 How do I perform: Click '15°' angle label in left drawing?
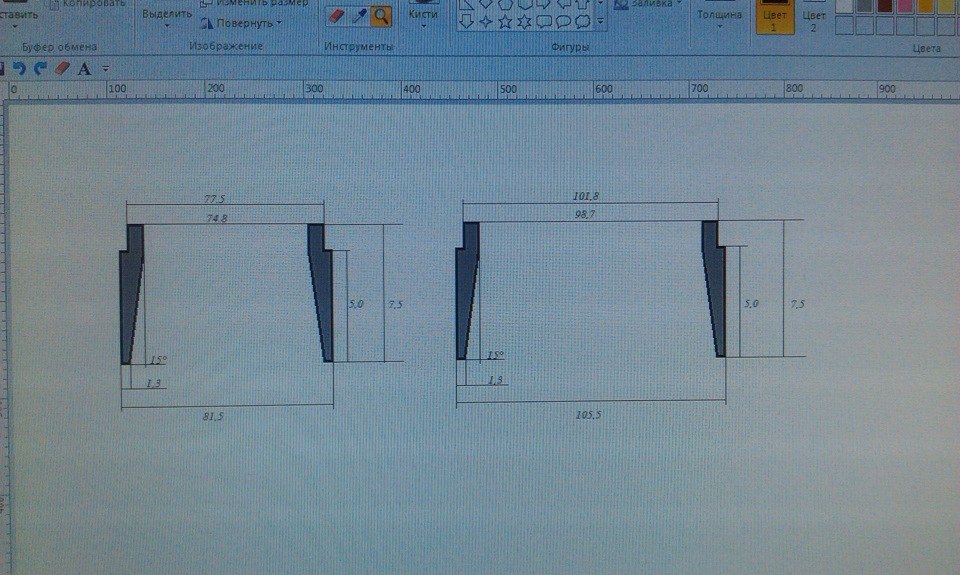point(158,360)
